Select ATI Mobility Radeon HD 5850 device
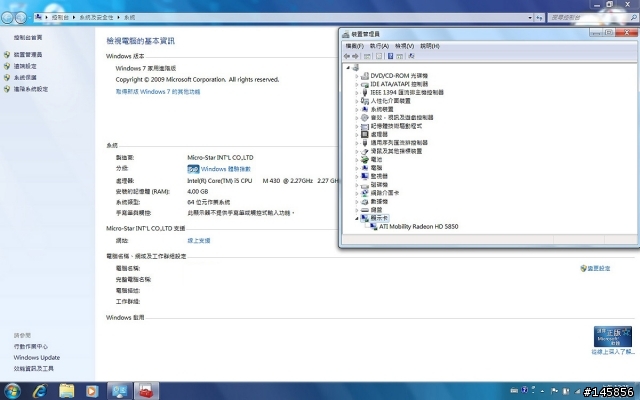Viewport: 640px width, 400px height. pos(418,227)
